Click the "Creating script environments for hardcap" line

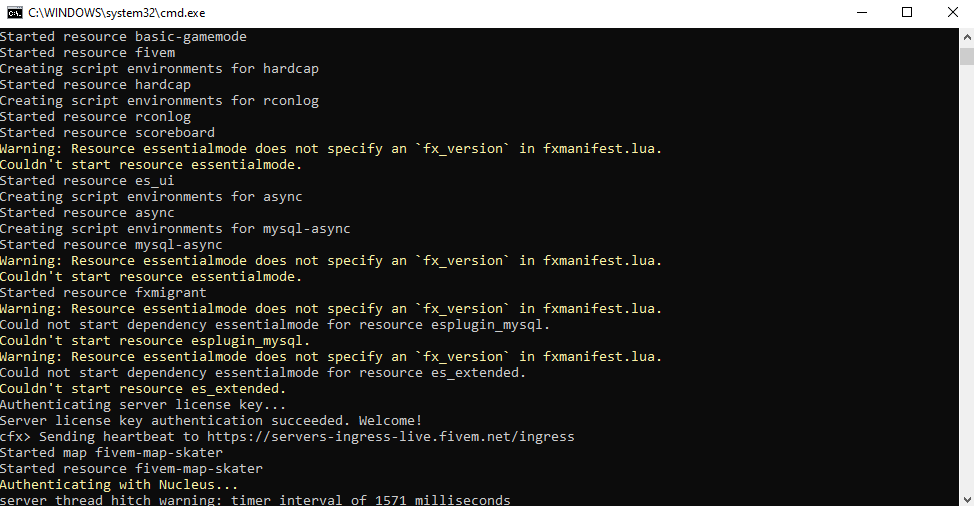(159, 68)
